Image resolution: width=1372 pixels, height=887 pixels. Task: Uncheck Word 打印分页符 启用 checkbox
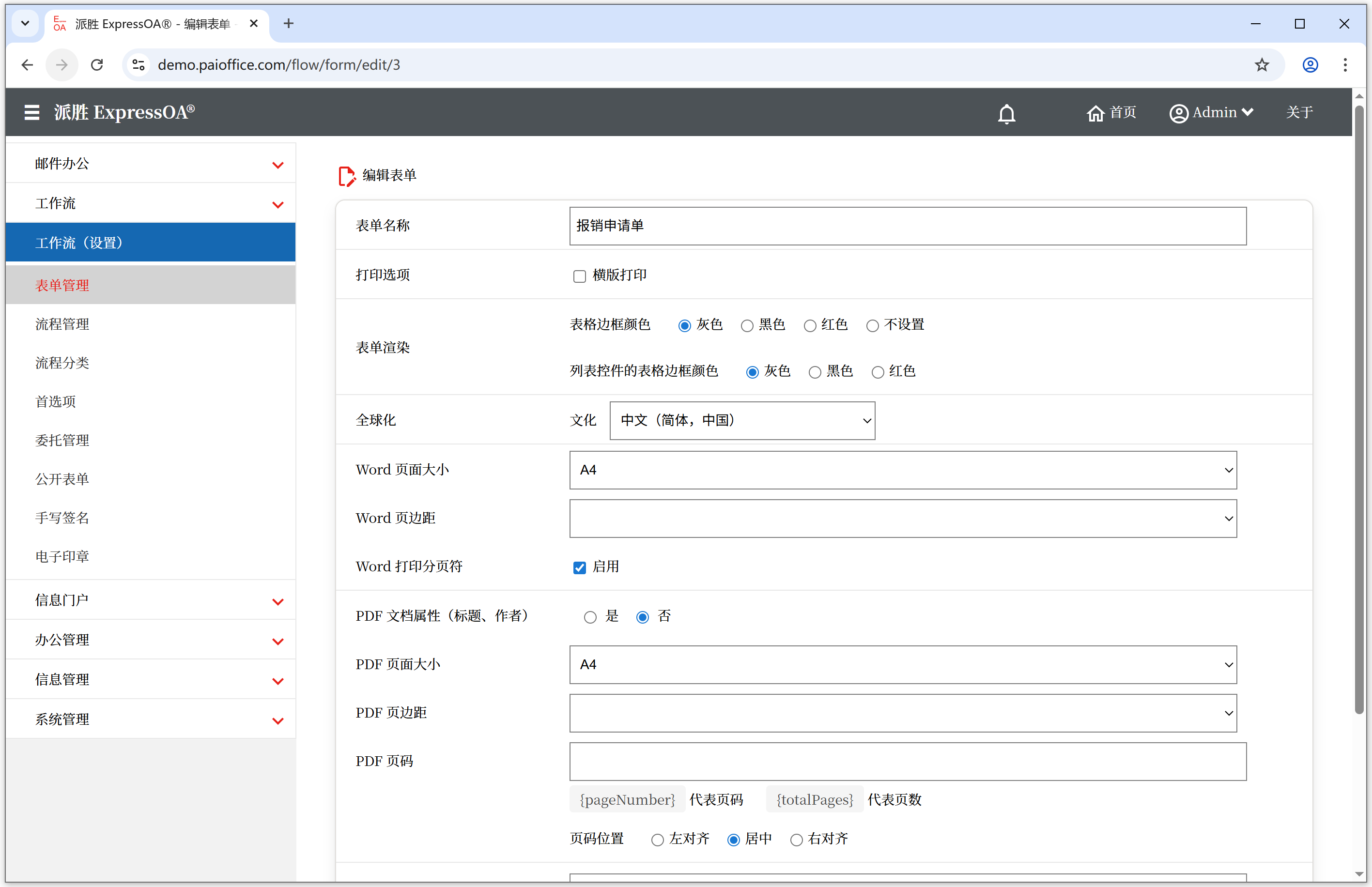click(579, 568)
